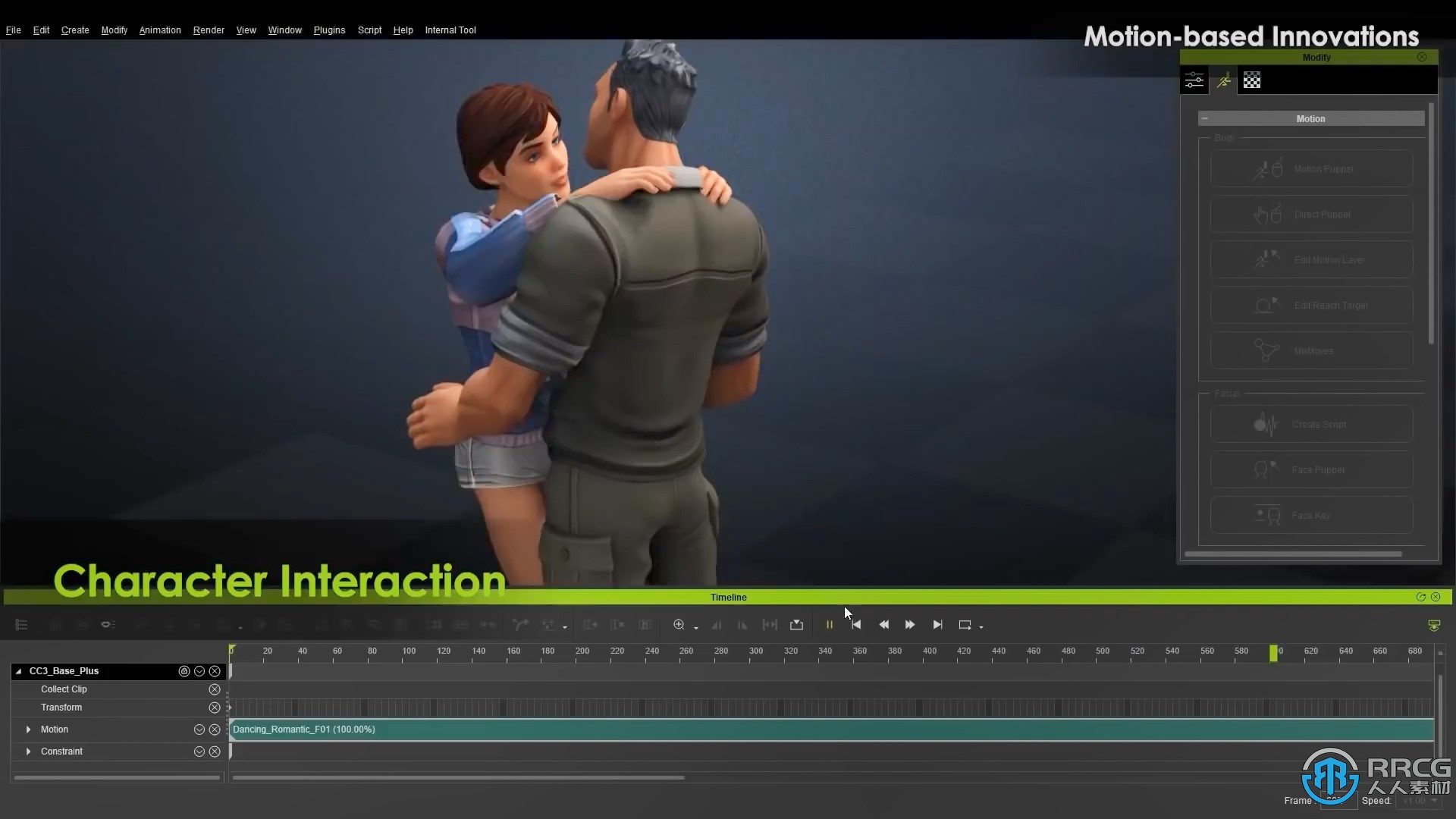
Task: Open the Animation menu
Action: 159,30
